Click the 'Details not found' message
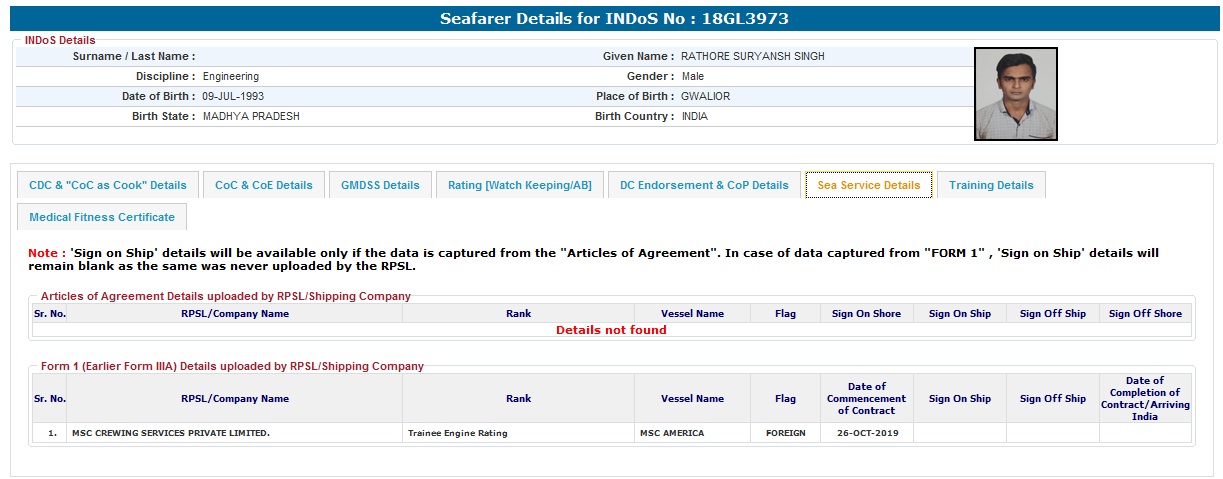The image size is (1223, 479). (611, 330)
